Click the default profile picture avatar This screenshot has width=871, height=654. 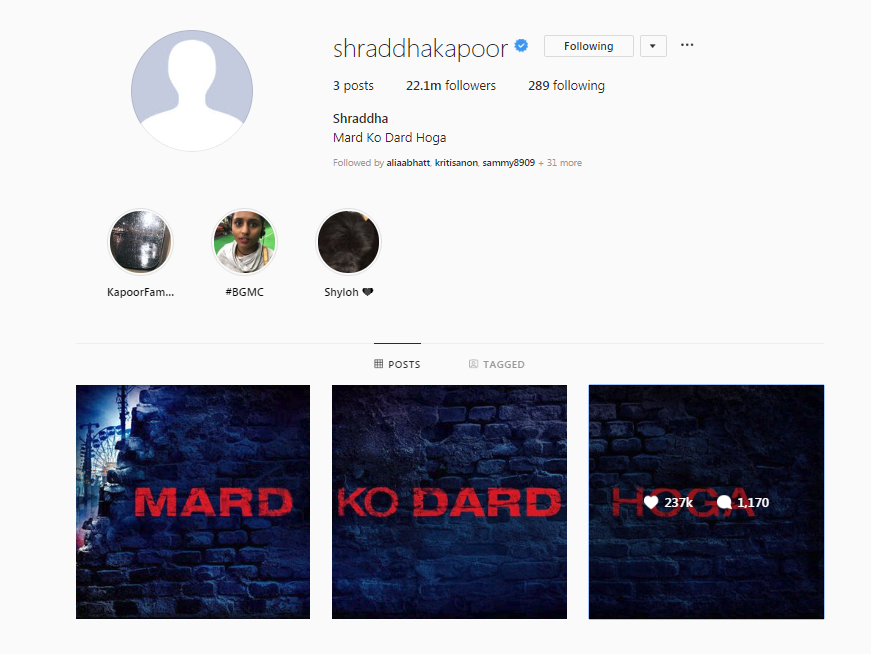tap(192, 91)
